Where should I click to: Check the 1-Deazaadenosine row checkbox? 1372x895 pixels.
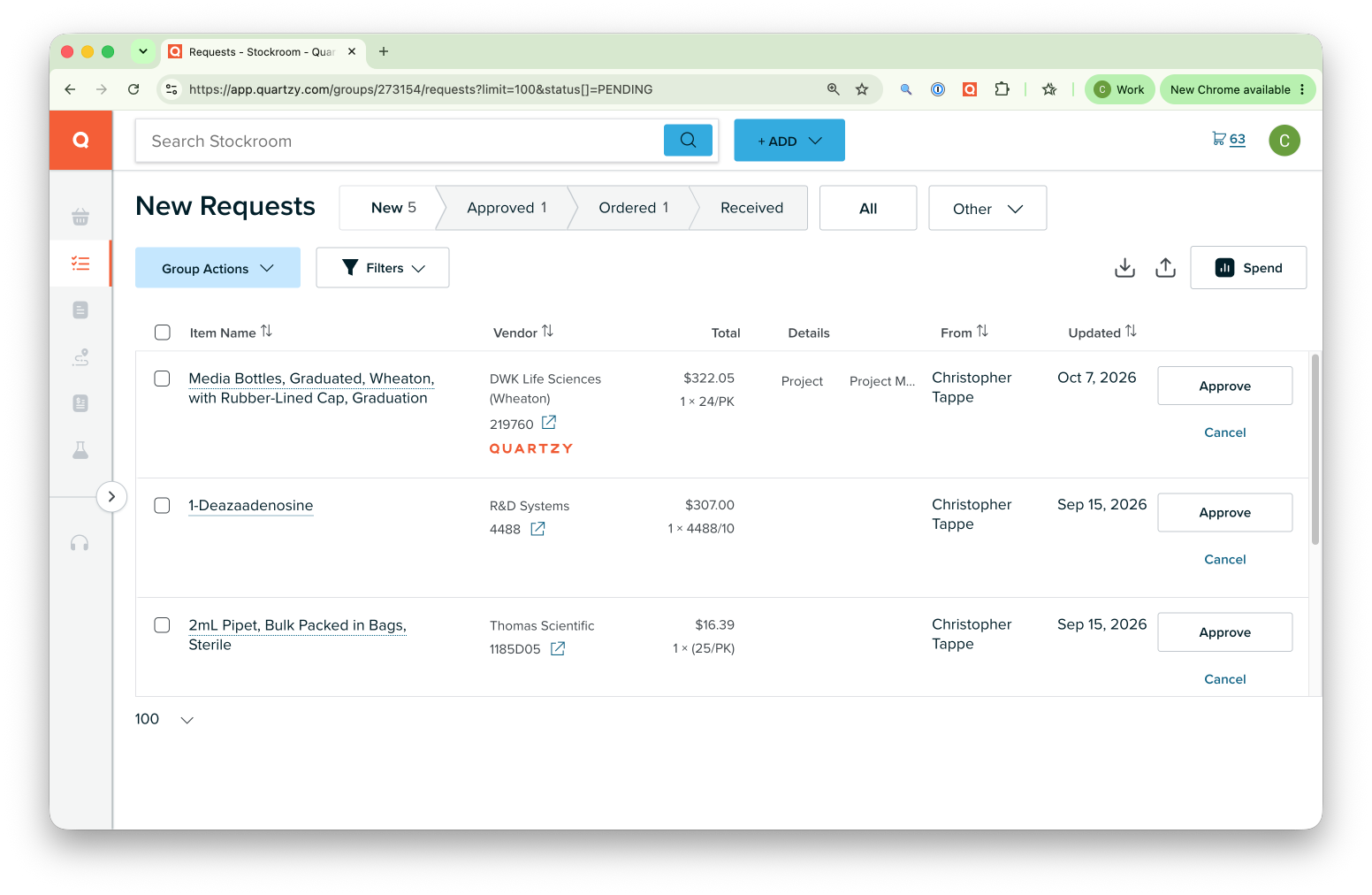point(163,505)
